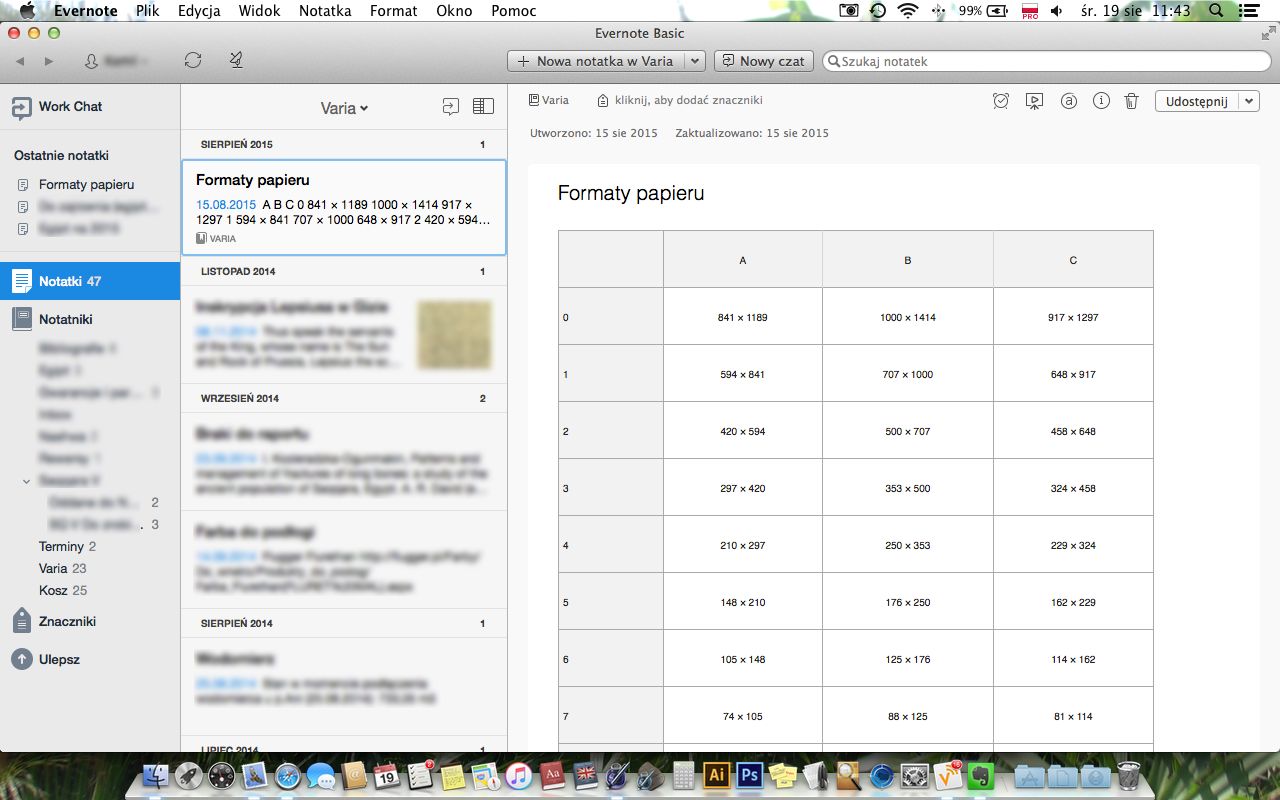The image size is (1280, 800).
Task: Move the note to trash via trash can icon
Action: (1131, 101)
